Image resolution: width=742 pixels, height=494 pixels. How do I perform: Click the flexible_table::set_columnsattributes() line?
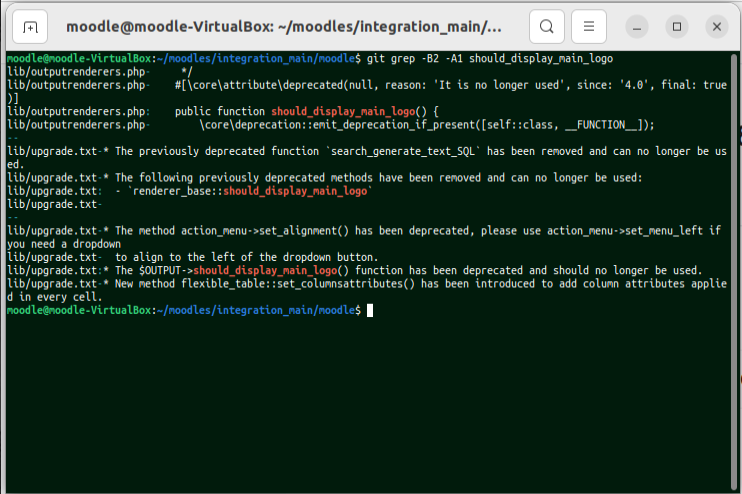367,291
